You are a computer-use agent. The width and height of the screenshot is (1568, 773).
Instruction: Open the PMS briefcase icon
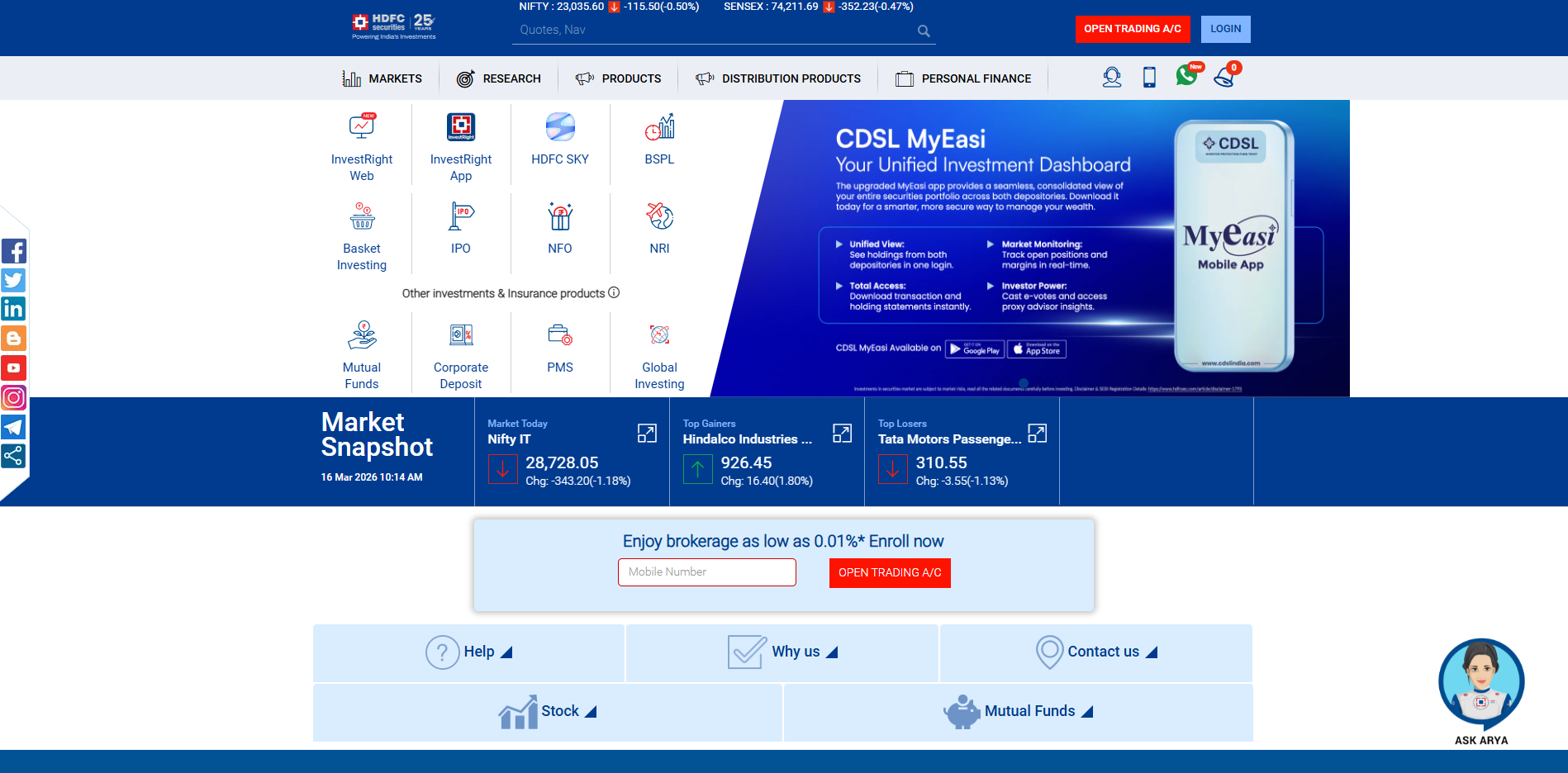(560, 334)
